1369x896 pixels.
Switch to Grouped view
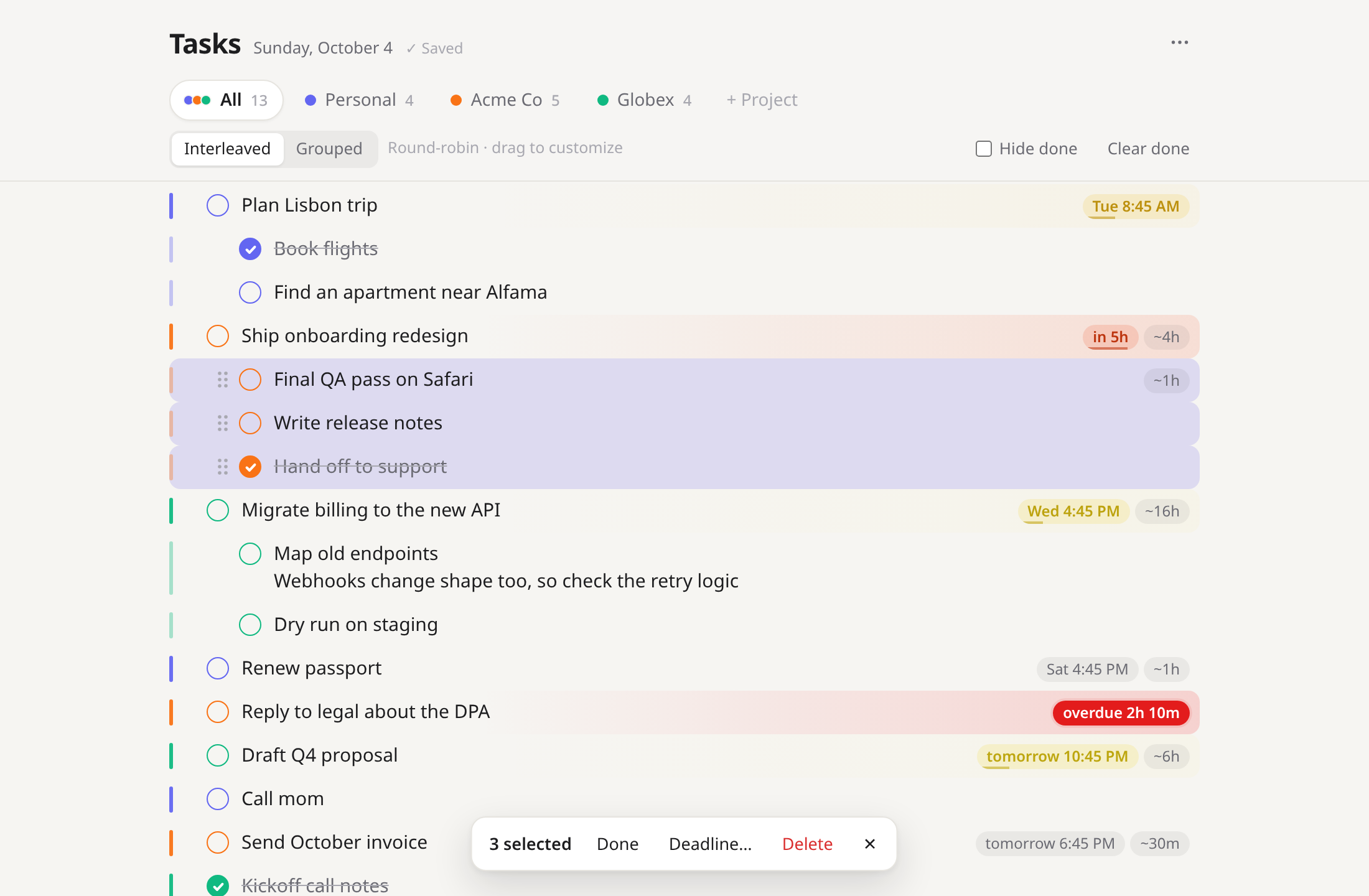(329, 149)
